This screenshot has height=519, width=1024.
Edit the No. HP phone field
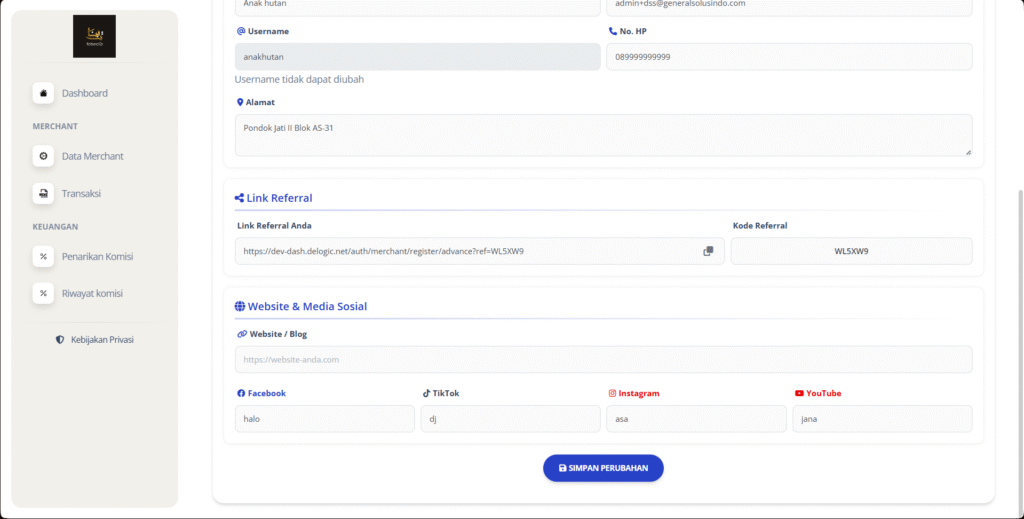789,57
